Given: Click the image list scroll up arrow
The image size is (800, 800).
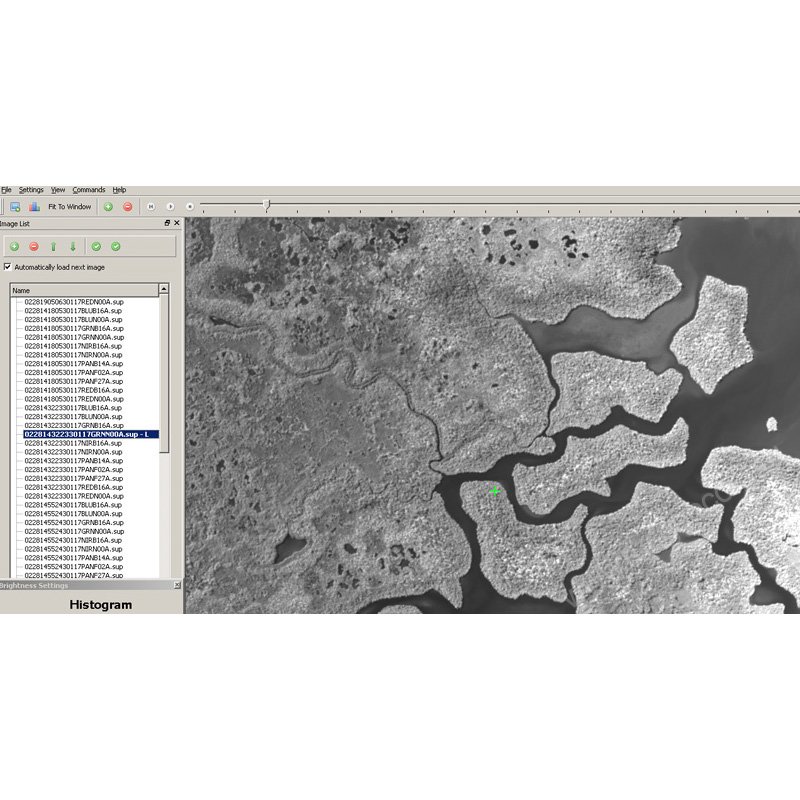Looking at the screenshot, I should coord(164,290).
